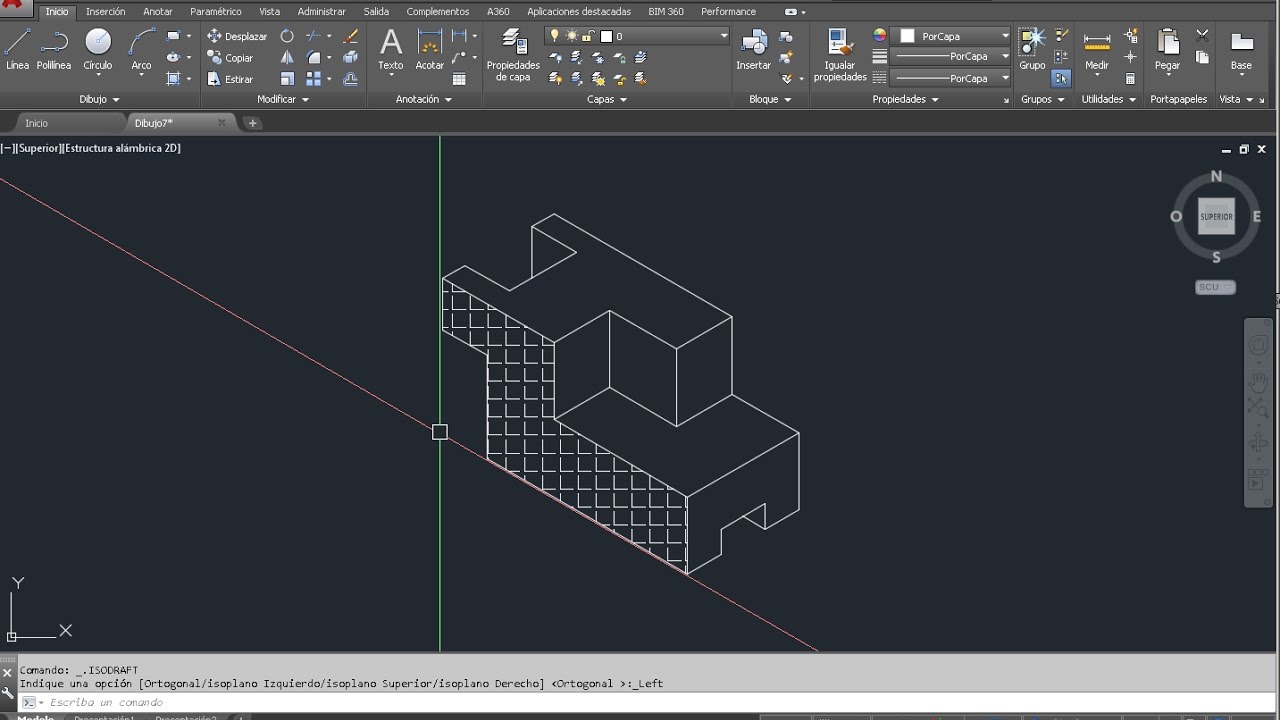Select the Polilínea tool
Viewport: 1280px width, 720px height.
pos(54,50)
